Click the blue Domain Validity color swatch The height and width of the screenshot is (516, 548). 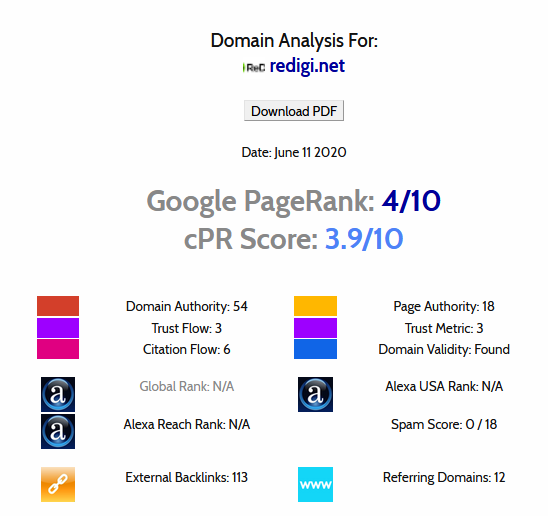coord(315,349)
